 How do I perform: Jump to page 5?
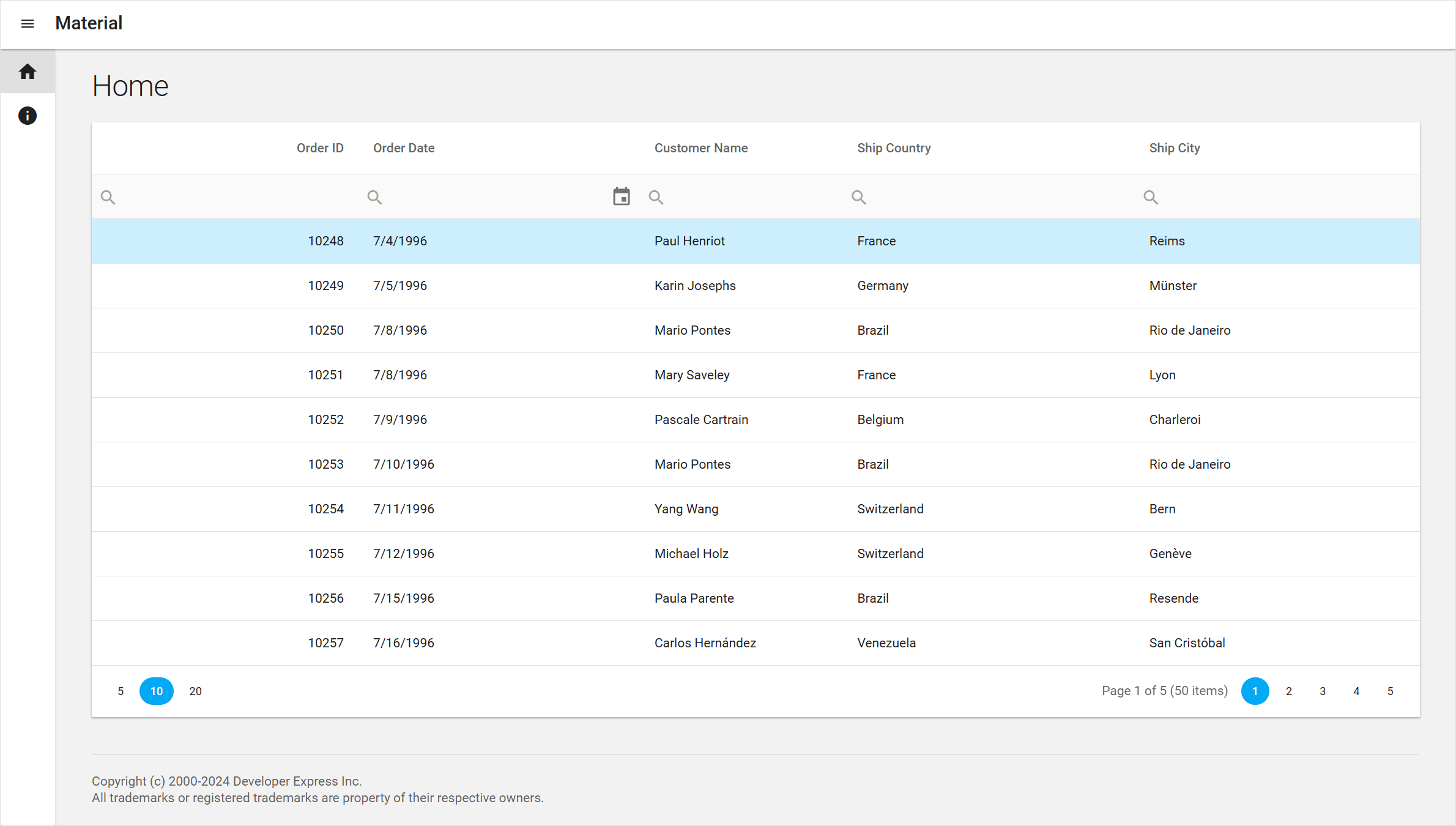(1389, 691)
